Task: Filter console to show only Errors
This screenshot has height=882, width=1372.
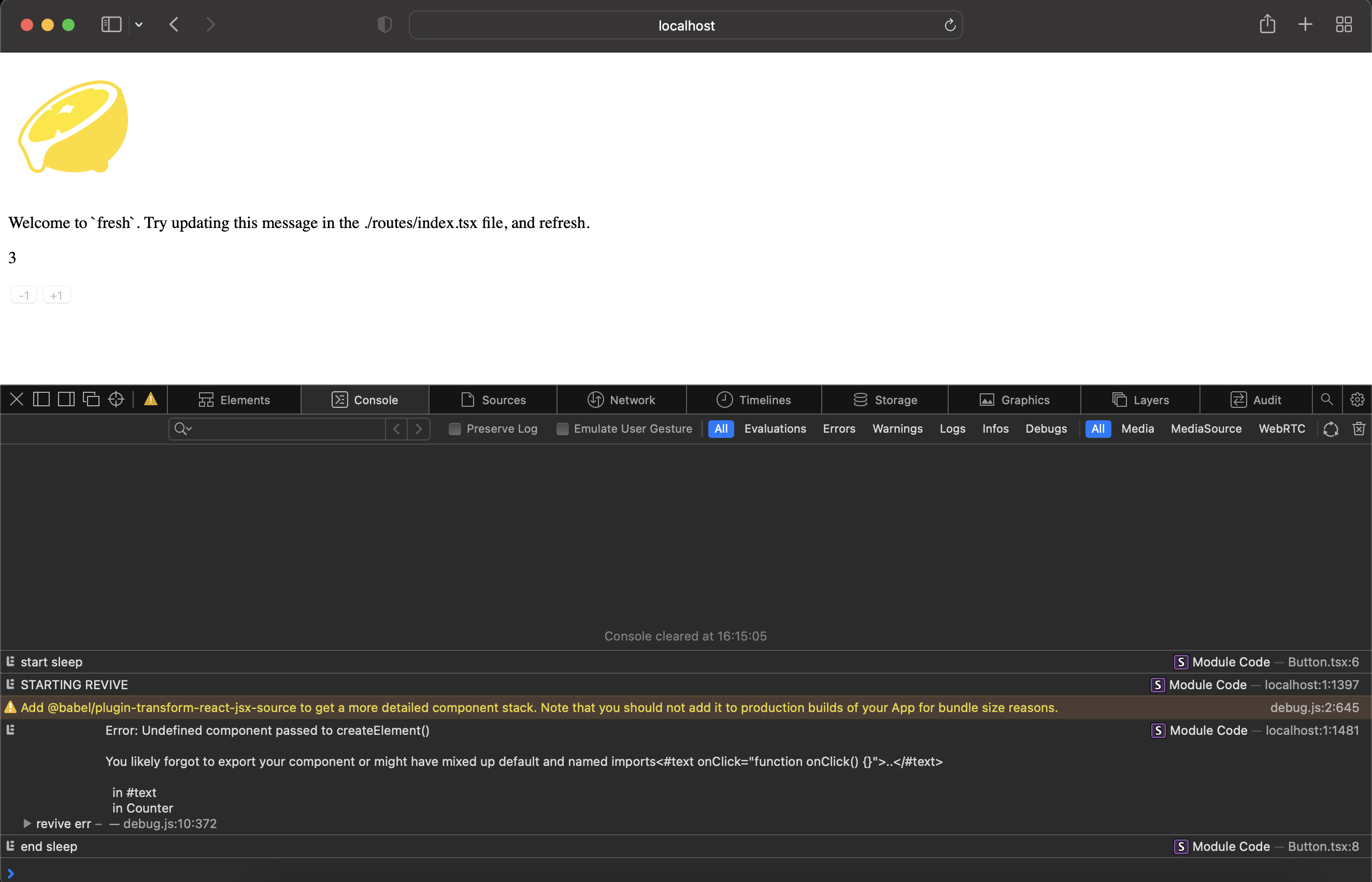Action: point(838,429)
